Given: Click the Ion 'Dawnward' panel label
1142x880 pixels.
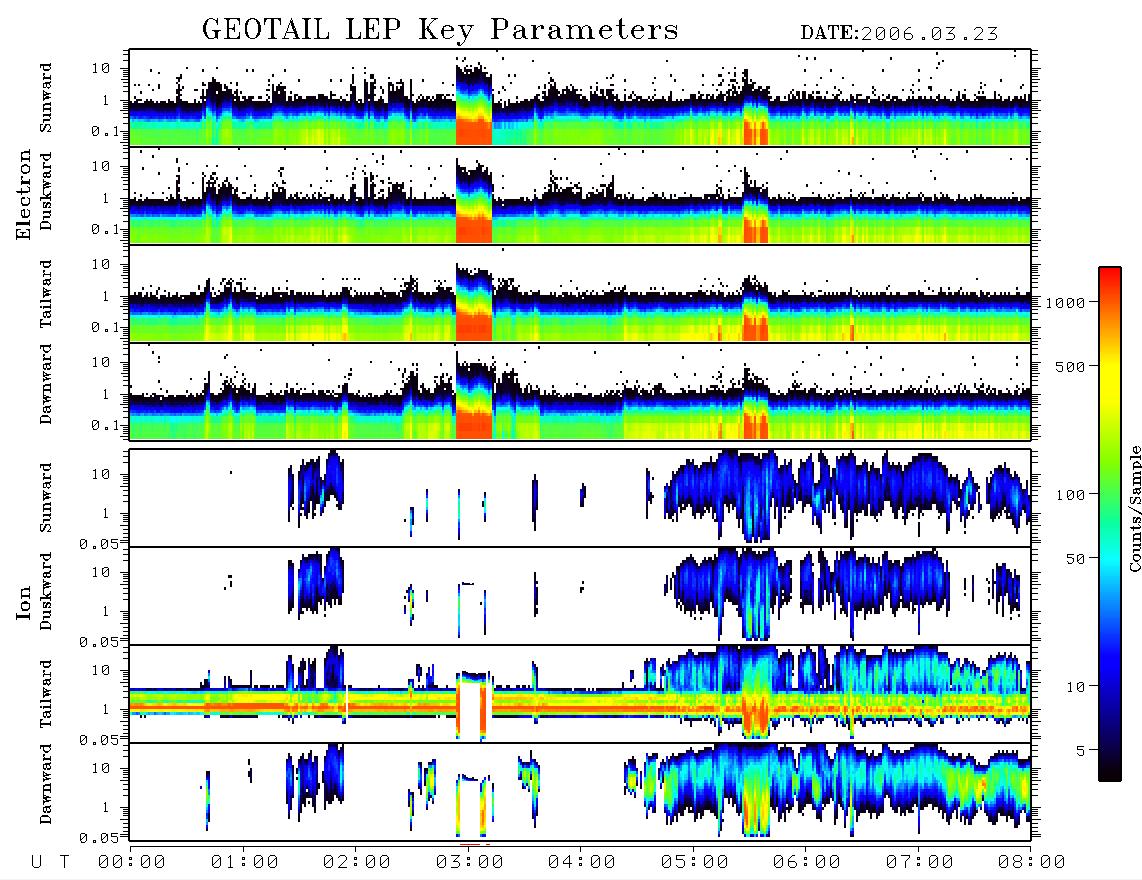Looking at the screenshot, I should tap(45, 784).
